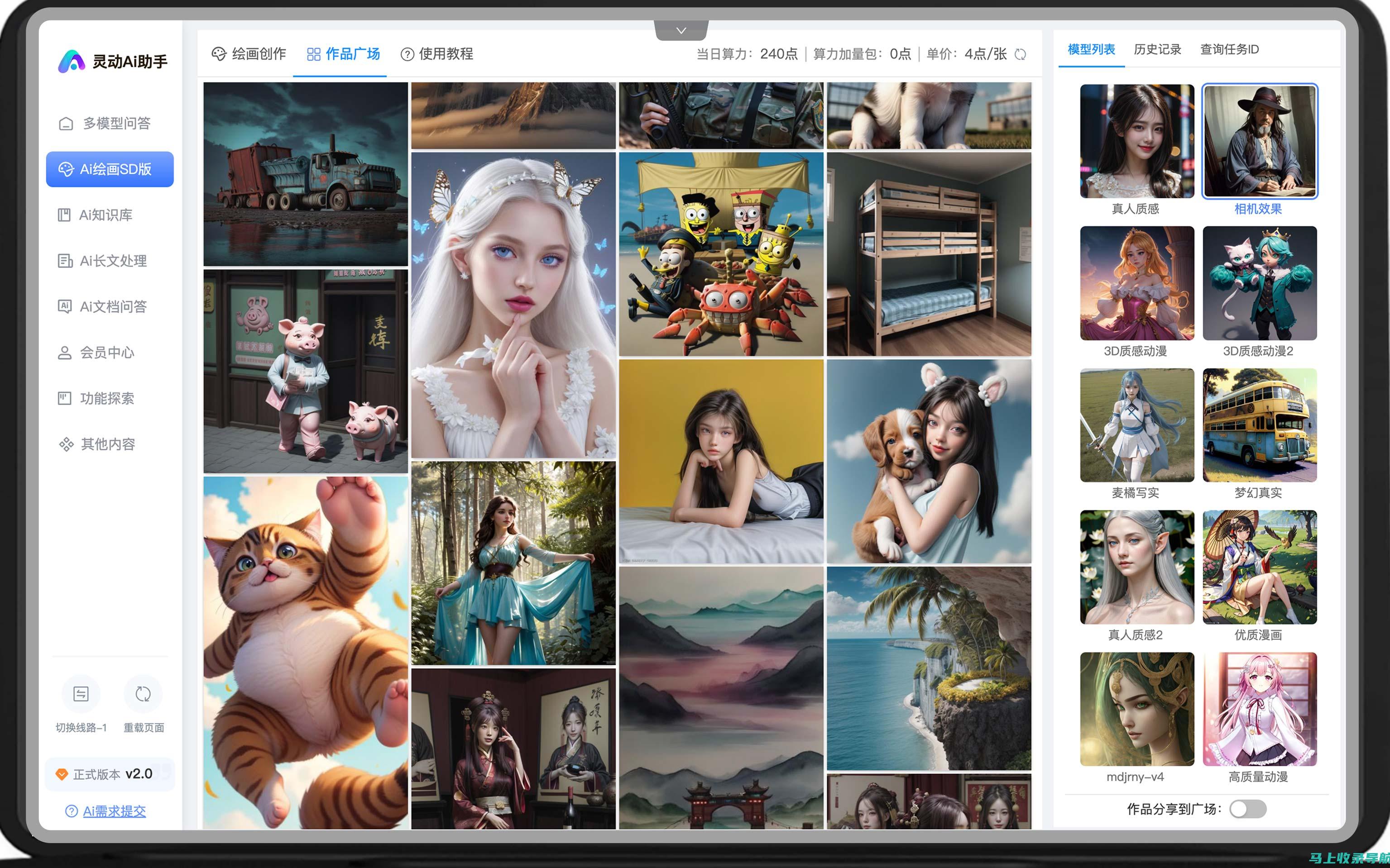Open the SpongeBob crab cartoon image

[721, 254]
